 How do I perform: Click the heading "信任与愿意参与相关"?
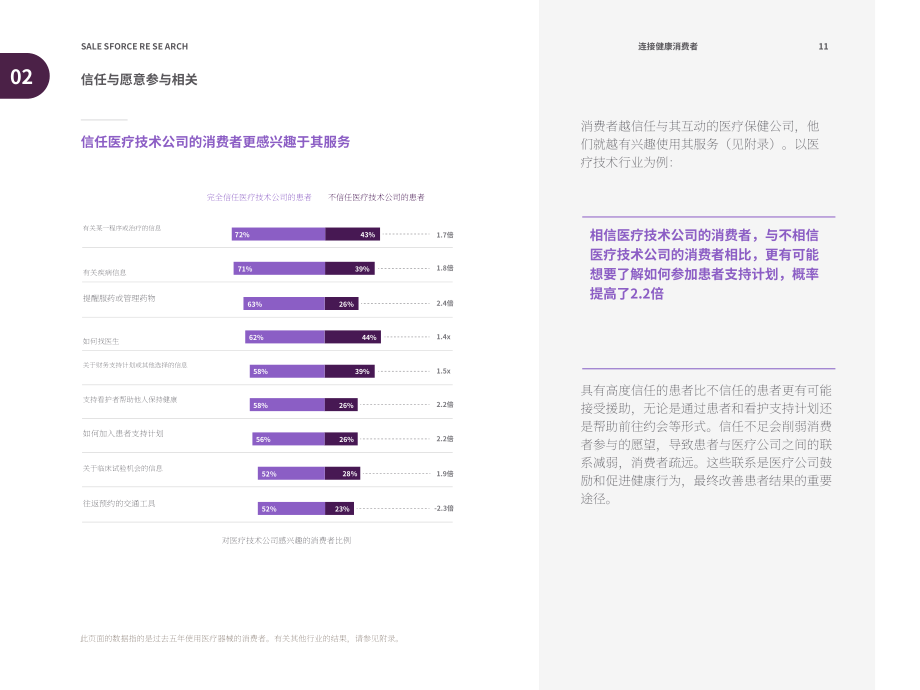click(139, 79)
